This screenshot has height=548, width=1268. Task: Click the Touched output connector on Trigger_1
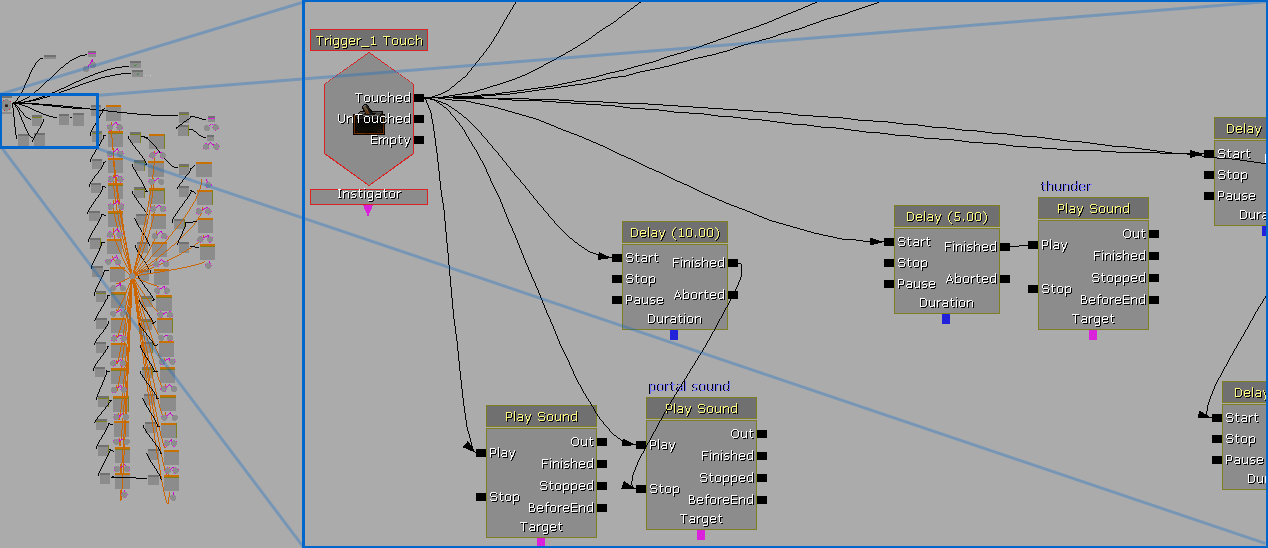pyautogui.click(x=418, y=98)
